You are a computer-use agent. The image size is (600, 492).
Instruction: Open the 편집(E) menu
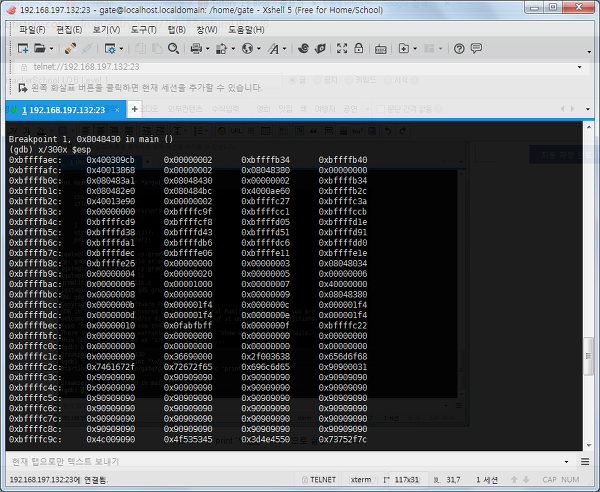pyautogui.click(x=69, y=29)
